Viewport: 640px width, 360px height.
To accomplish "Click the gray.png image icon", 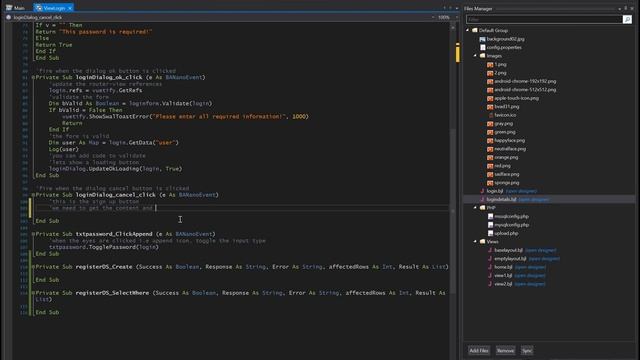I will pos(490,124).
